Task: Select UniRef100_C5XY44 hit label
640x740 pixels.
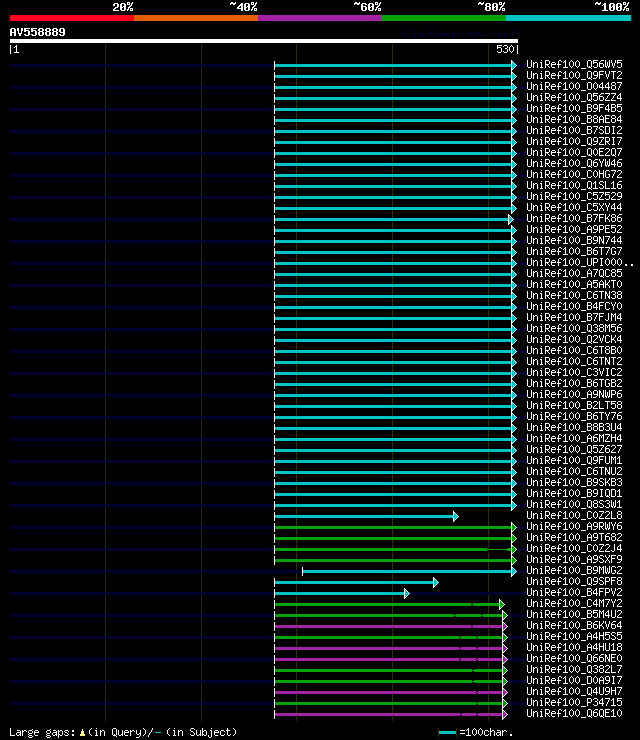Action: [x=574, y=208]
